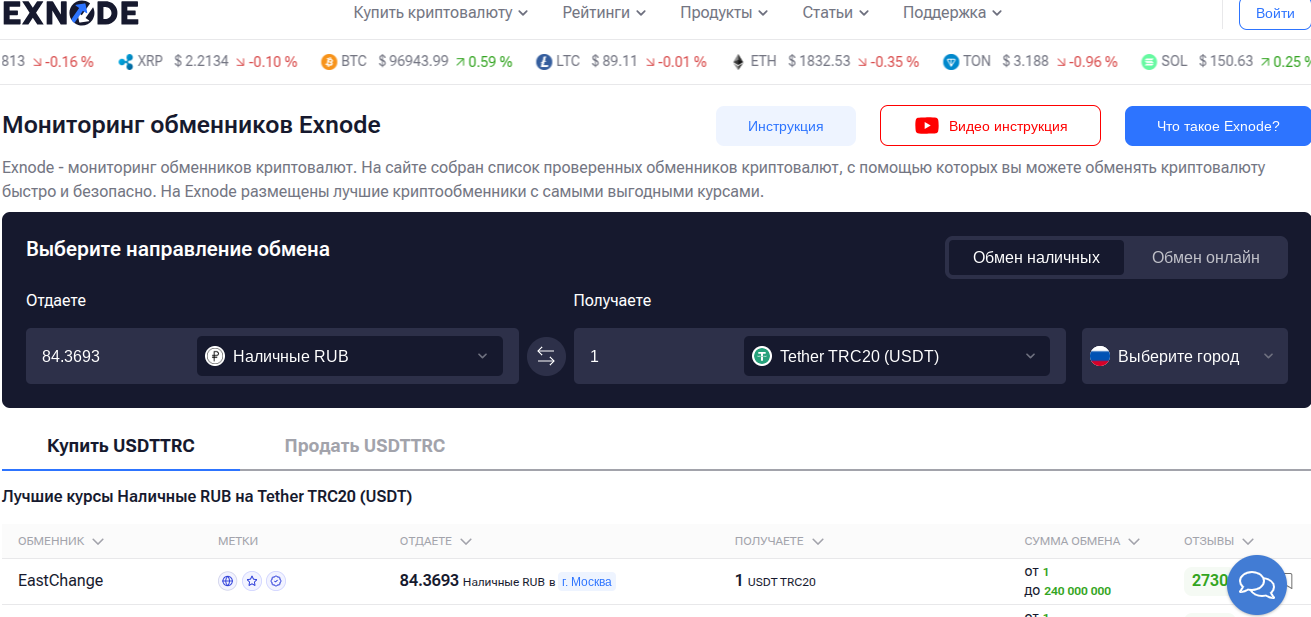Image resolution: width=1311 pixels, height=617 pixels.
Task: Expand the Продукты menu
Action: (x=724, y=13)
